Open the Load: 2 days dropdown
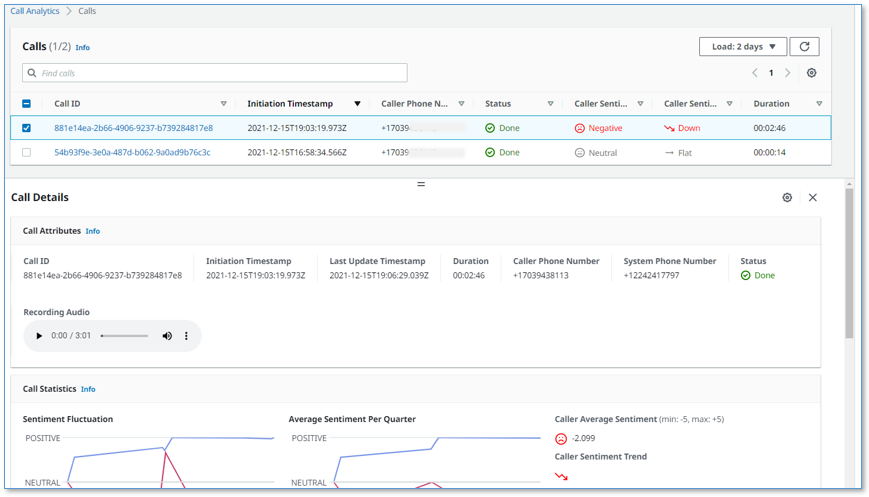Image resolution: width=869 pixels, height=497 pixels. click(x=743, y=47)
